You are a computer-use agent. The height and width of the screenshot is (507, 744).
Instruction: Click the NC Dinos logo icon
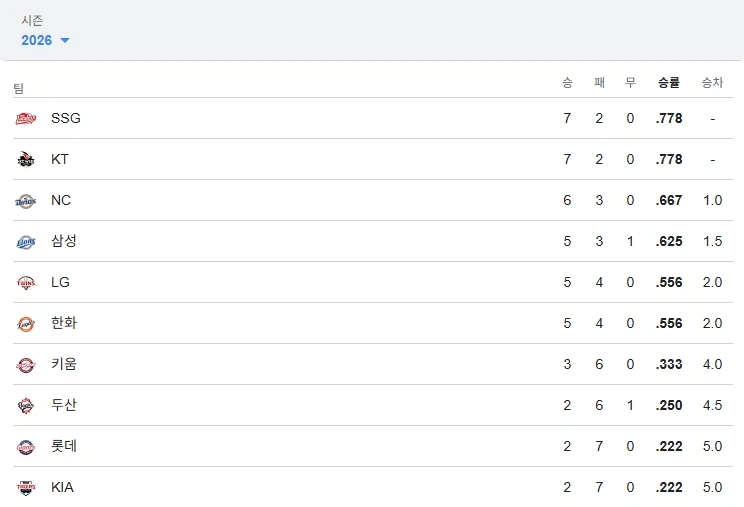(26, 201)
